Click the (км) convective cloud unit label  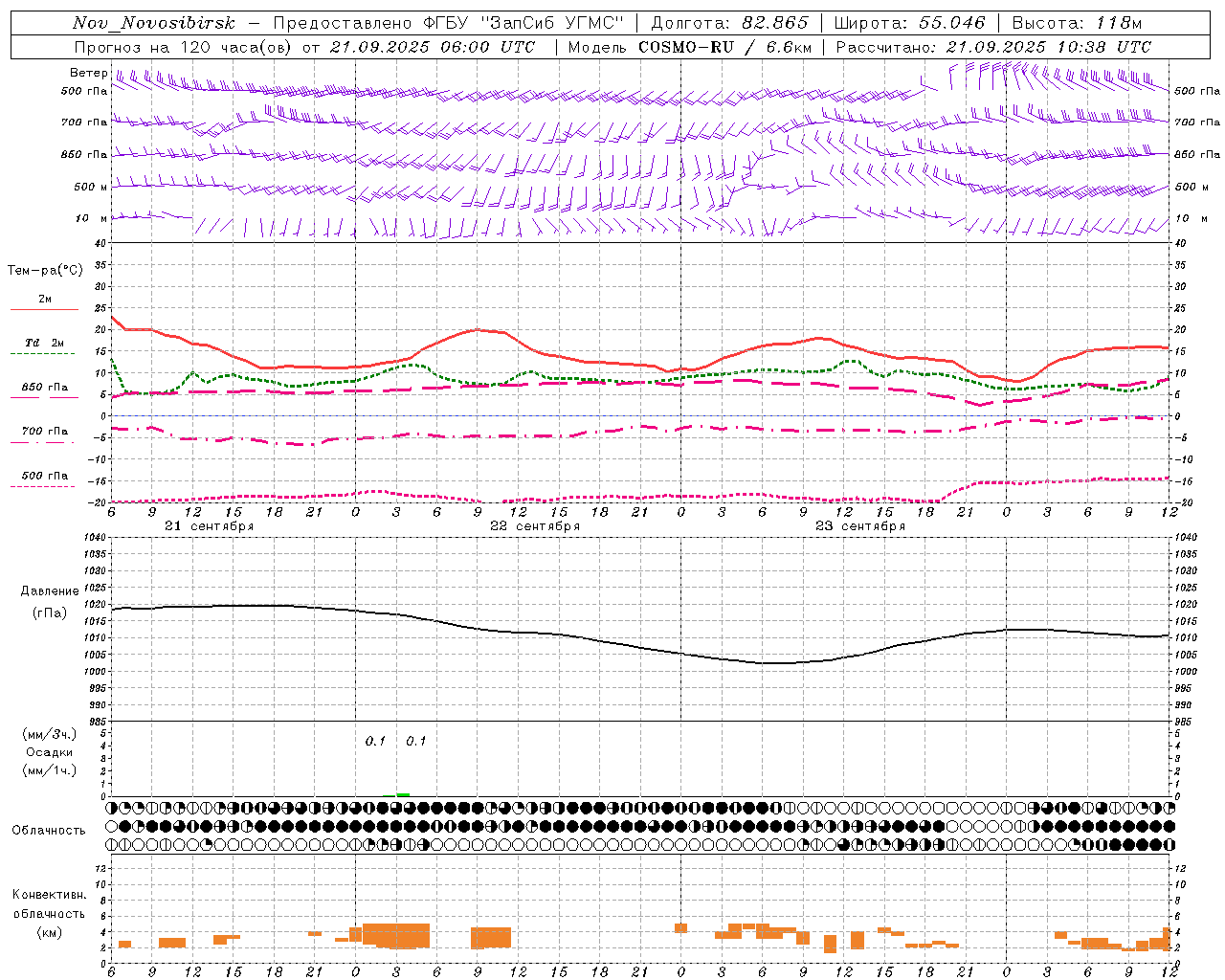point(50,932)
